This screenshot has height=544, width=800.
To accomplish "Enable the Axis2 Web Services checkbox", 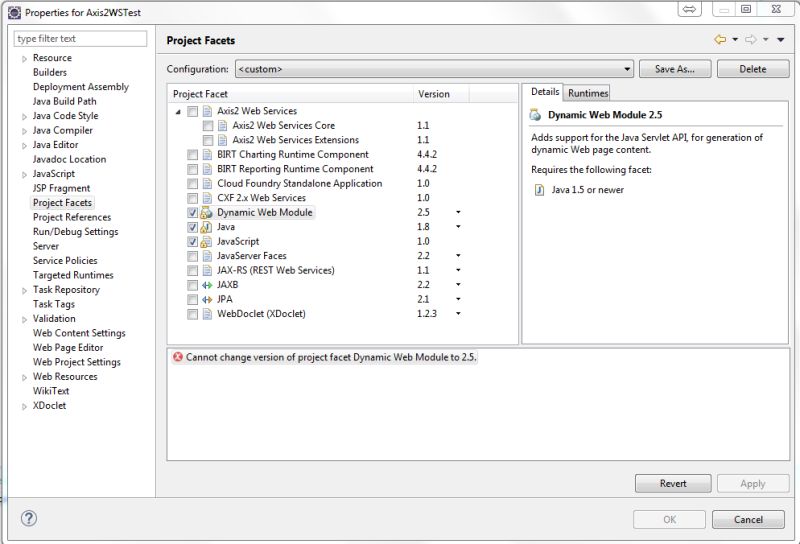I will click(x=192, y=111).
